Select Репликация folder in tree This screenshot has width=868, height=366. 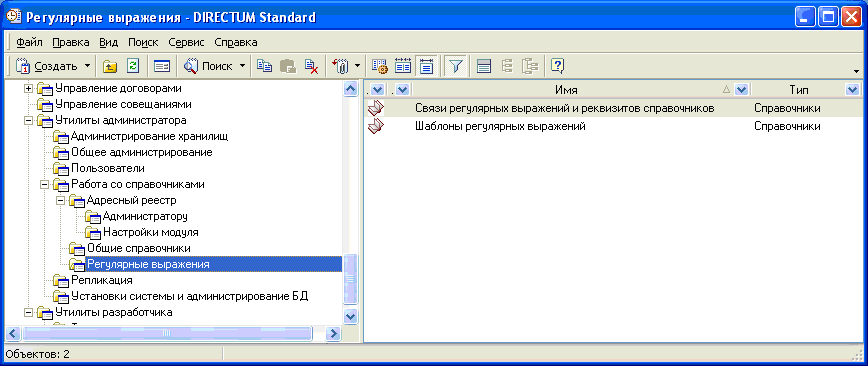click(101, 280)
